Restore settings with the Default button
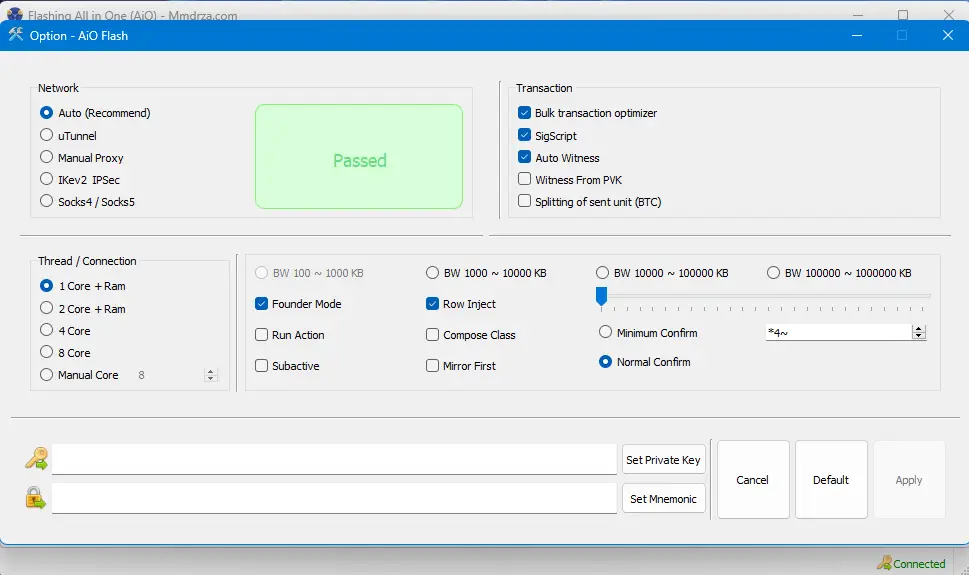Screen dimensions: 969x575 pos(831,480)
